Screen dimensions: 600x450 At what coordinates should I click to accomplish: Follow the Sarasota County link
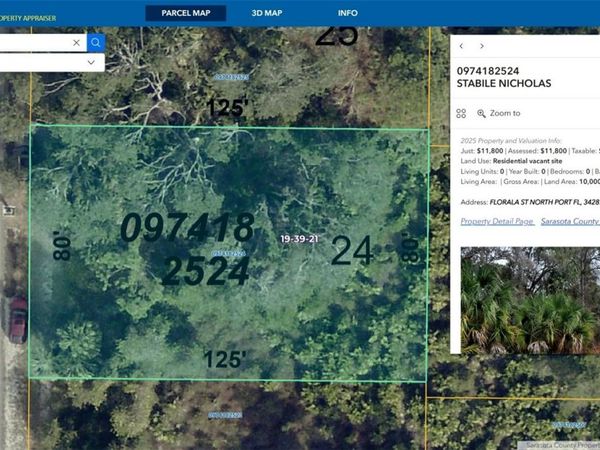pos(570,221)
